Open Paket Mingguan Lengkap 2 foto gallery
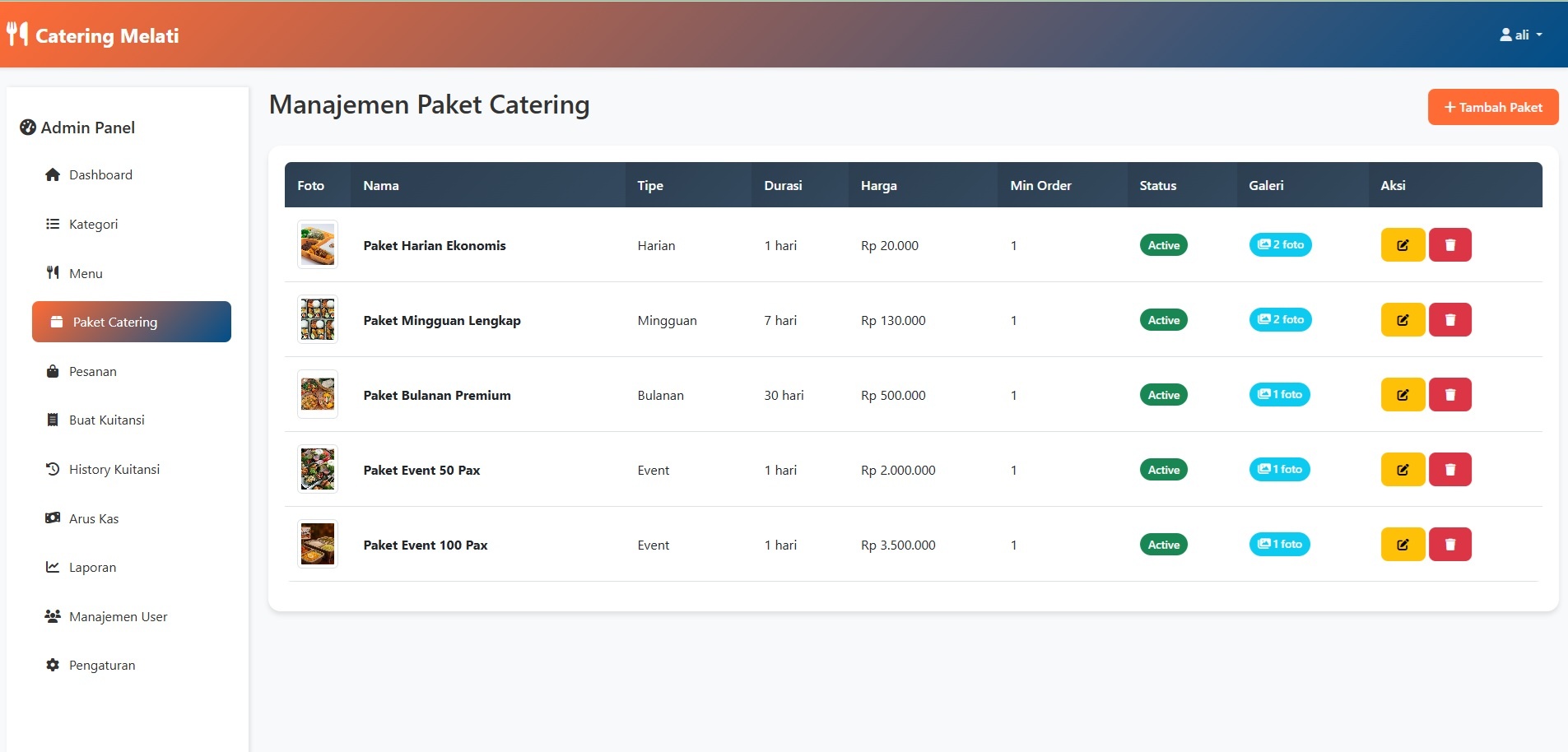This screenshot has height=752, width=1568. click(x=1280, y=320)
